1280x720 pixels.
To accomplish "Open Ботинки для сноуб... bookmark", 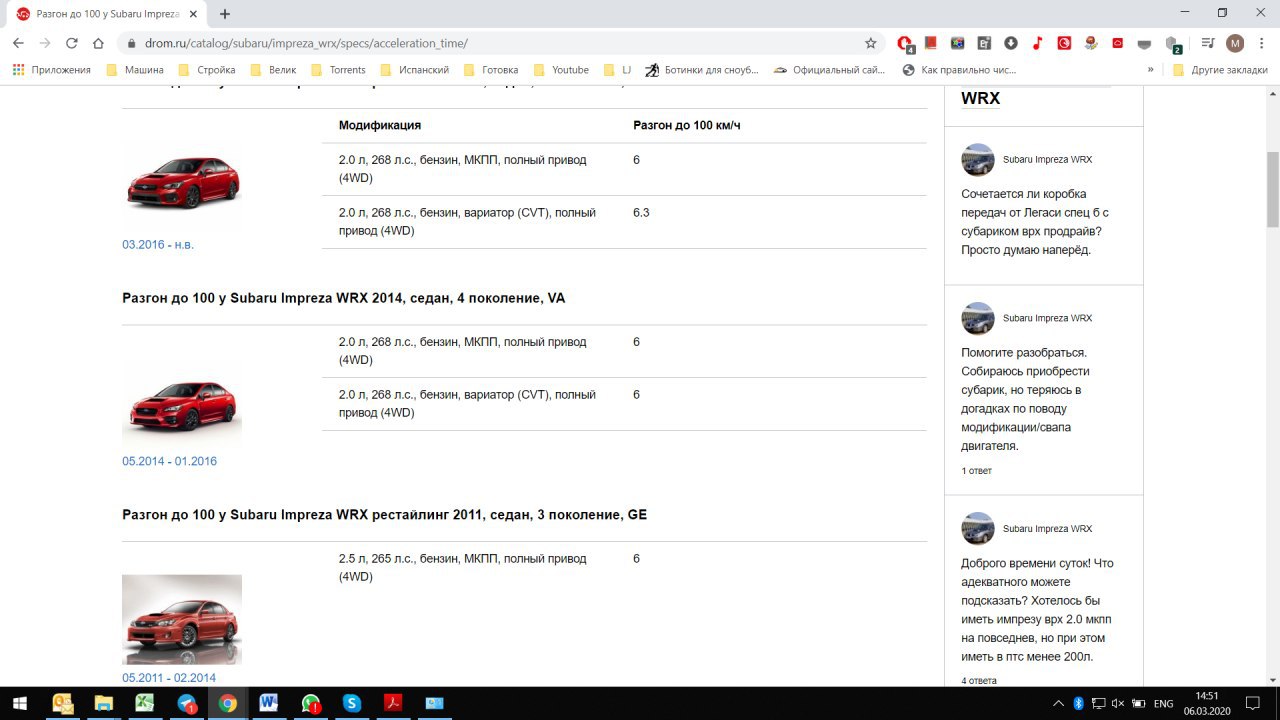I will [702, 70].
